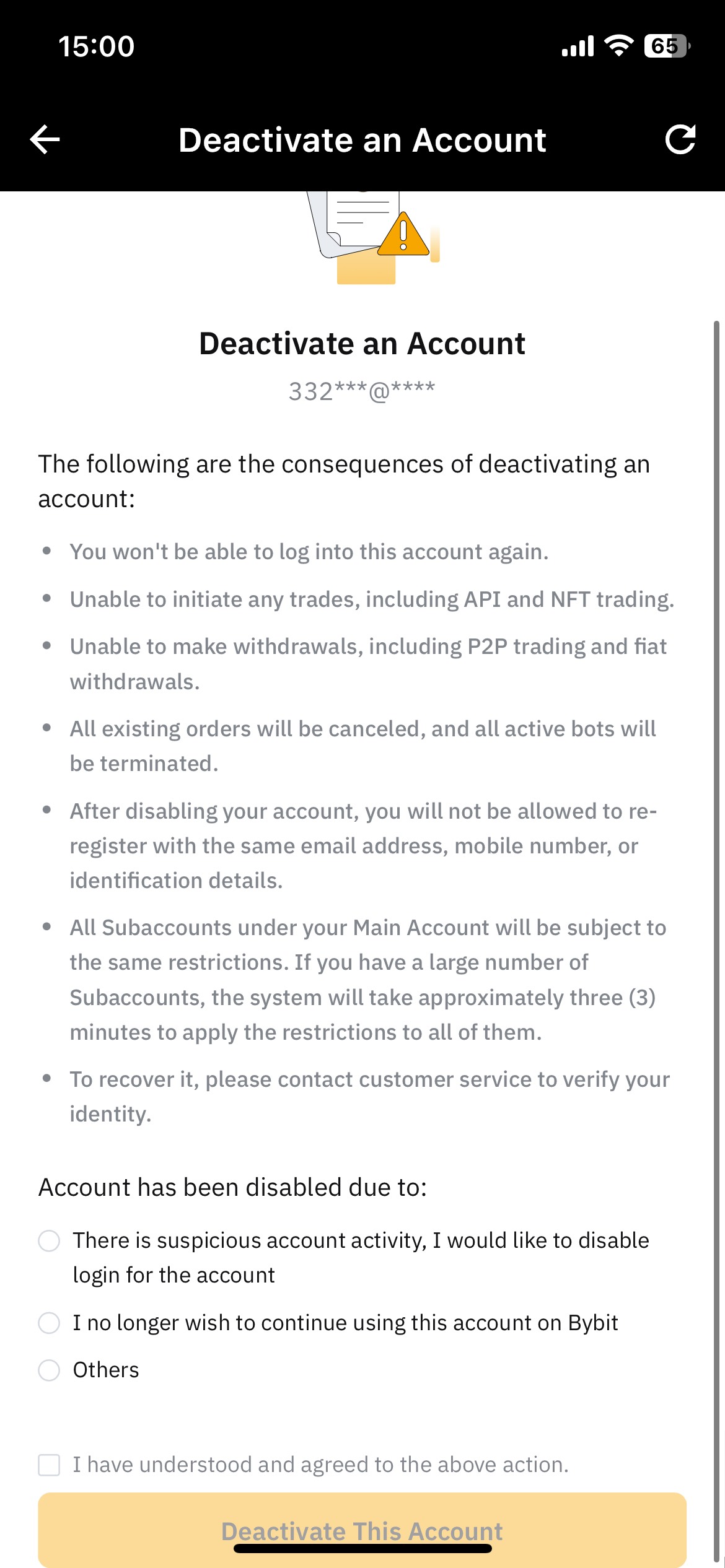
Task: Tap the back arrow in the header
Action: click(45, 139)
